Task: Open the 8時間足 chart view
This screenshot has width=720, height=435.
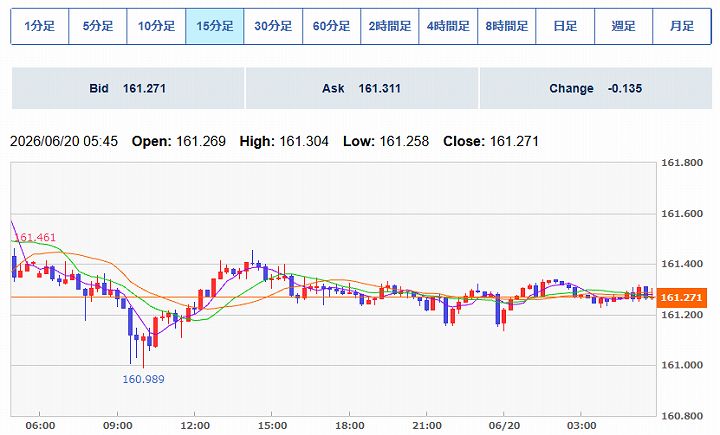Action: [x=506, y=26]
